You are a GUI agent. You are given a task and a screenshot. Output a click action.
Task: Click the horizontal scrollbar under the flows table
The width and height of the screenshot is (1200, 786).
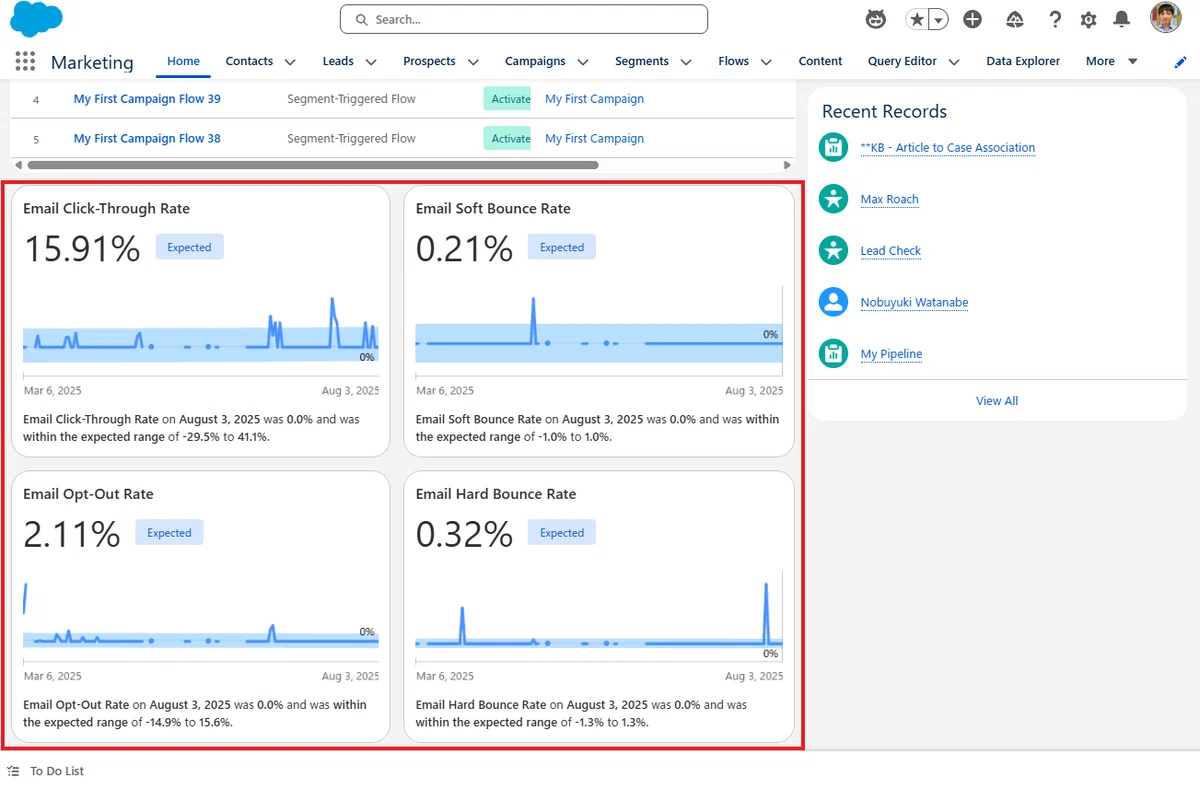point(313,165)
